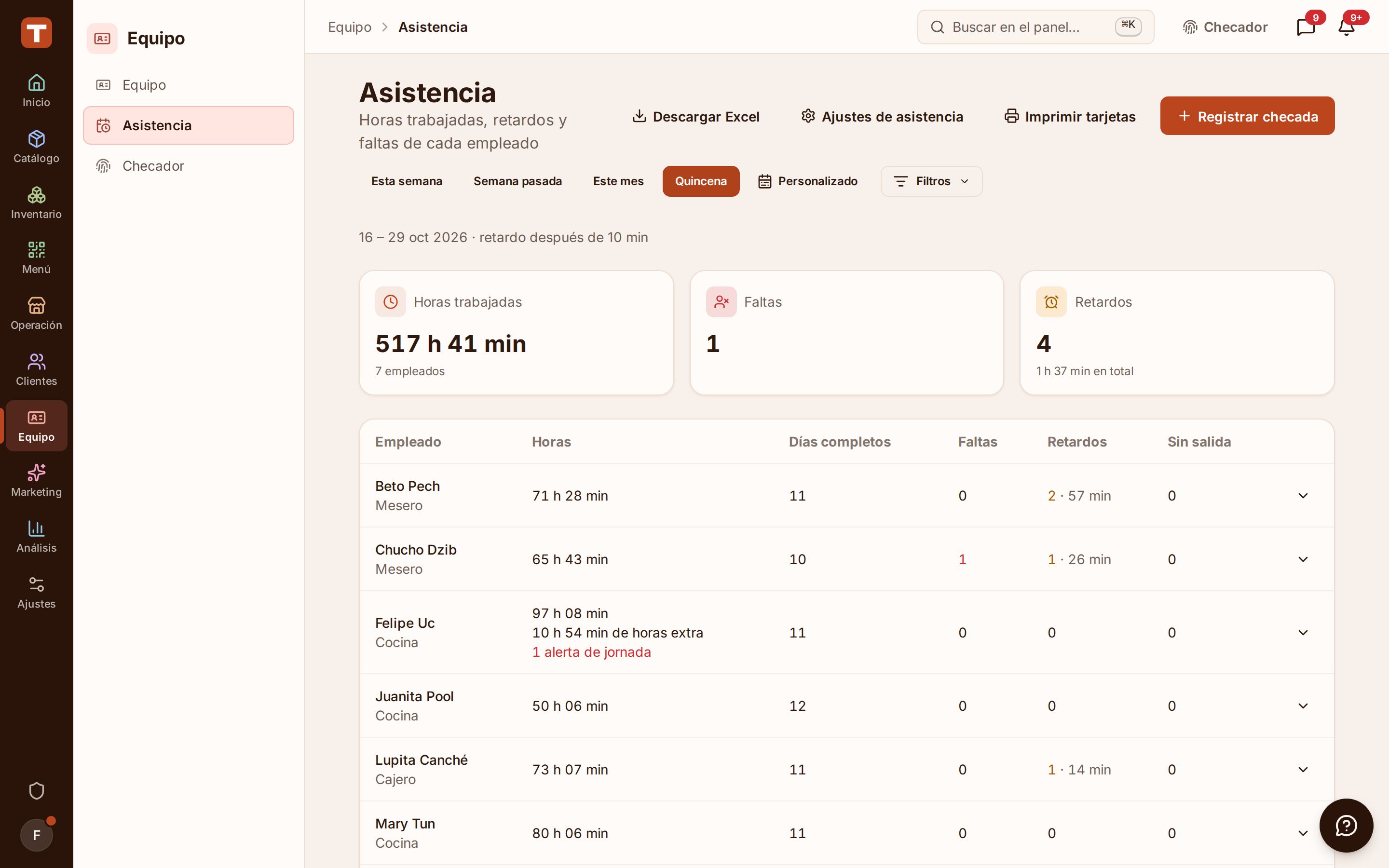Open Ajustes de asistencia
The image size is (1389, 868).
click(x=882, y=117)
